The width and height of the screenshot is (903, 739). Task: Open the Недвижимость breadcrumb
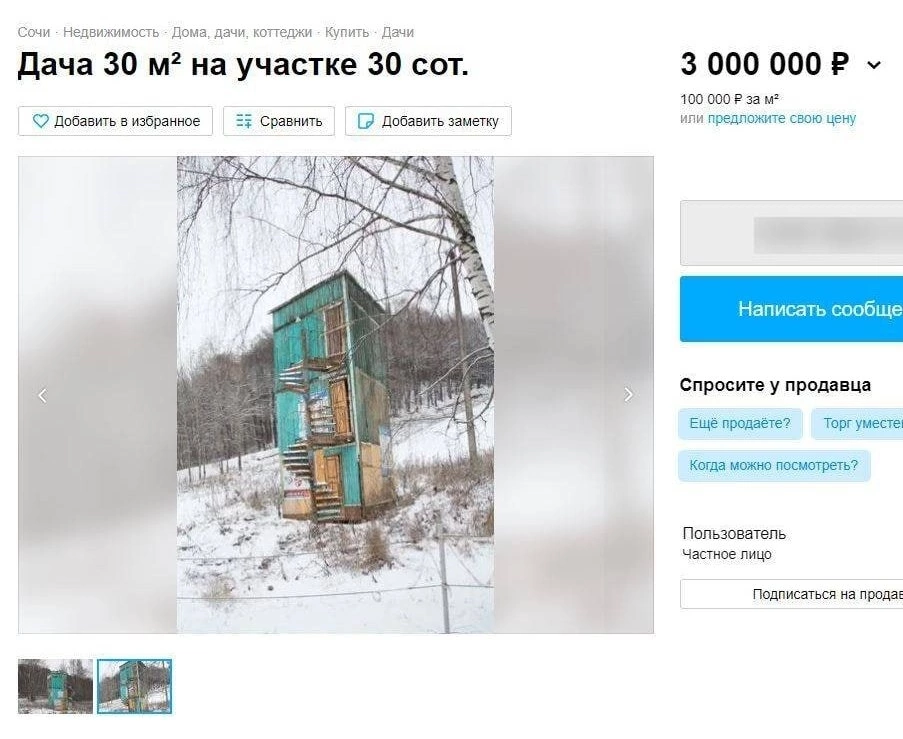click(111, 32)
